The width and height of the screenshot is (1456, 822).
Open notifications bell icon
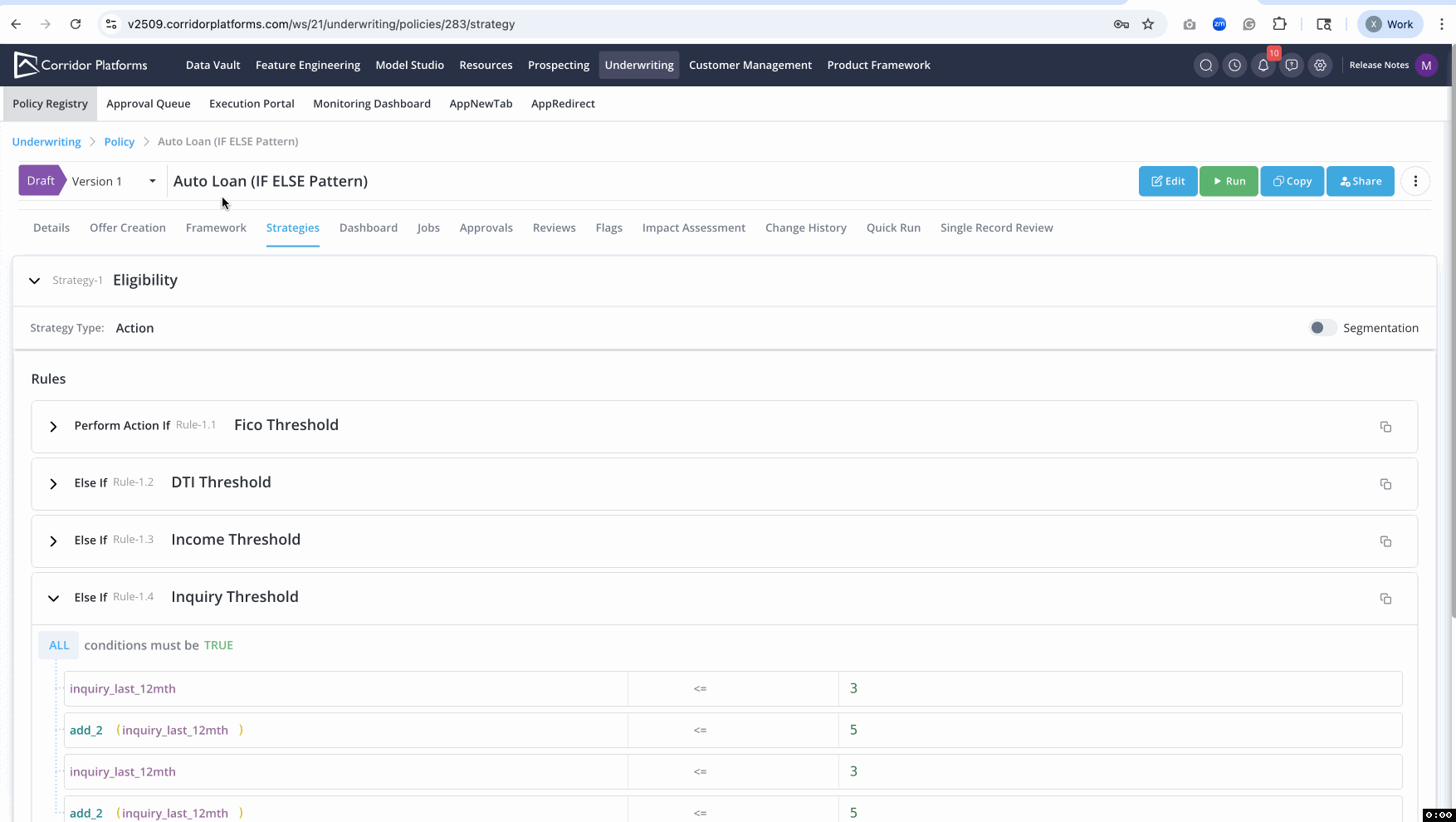tap(1263, 66)
